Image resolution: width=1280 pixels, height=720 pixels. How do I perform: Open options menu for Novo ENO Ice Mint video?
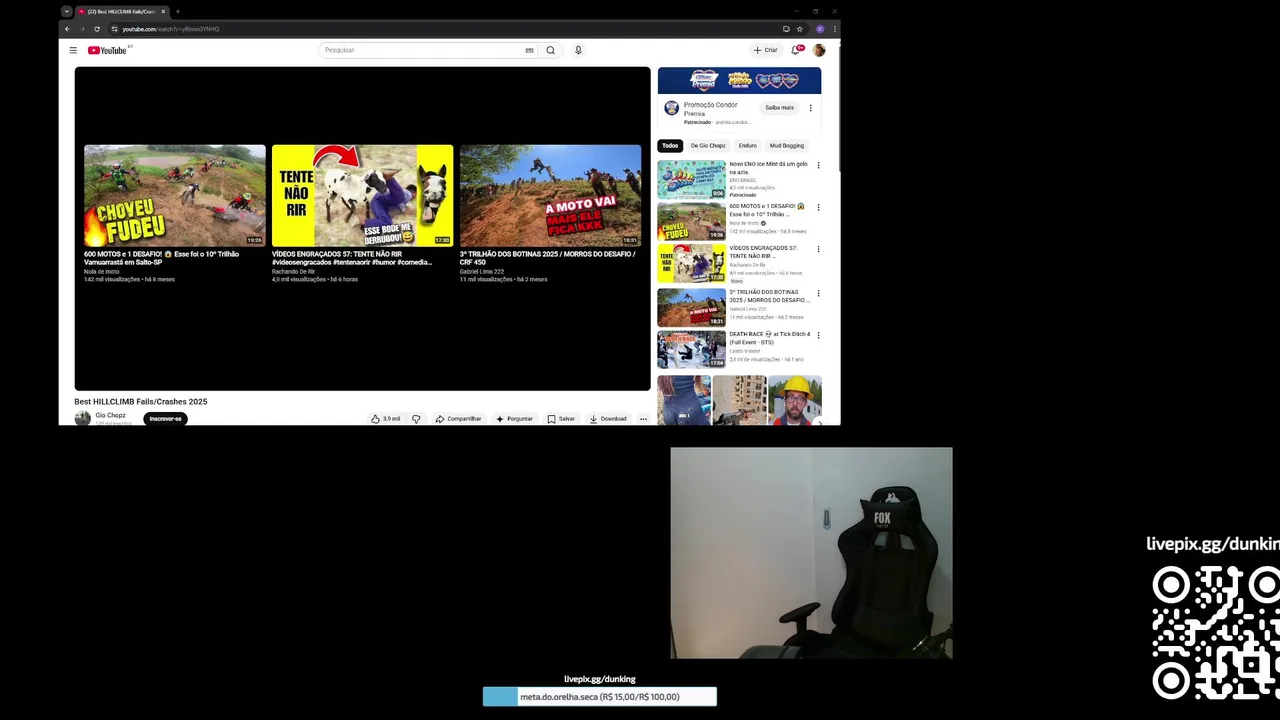pyautogui.click(x=818, y=166)
